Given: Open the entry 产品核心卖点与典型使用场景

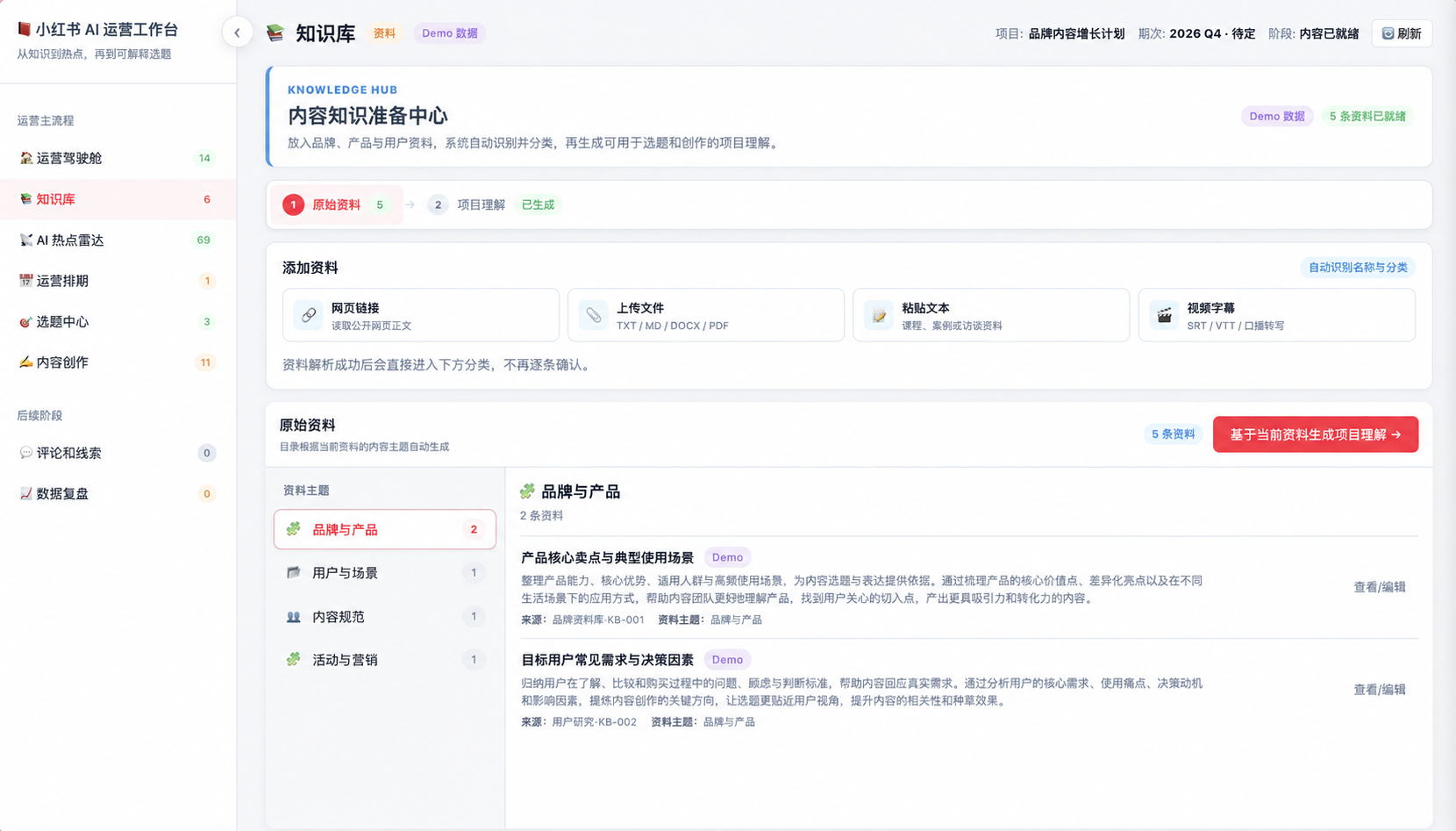Looking at the screenshot, I should (x=607, y=557).
